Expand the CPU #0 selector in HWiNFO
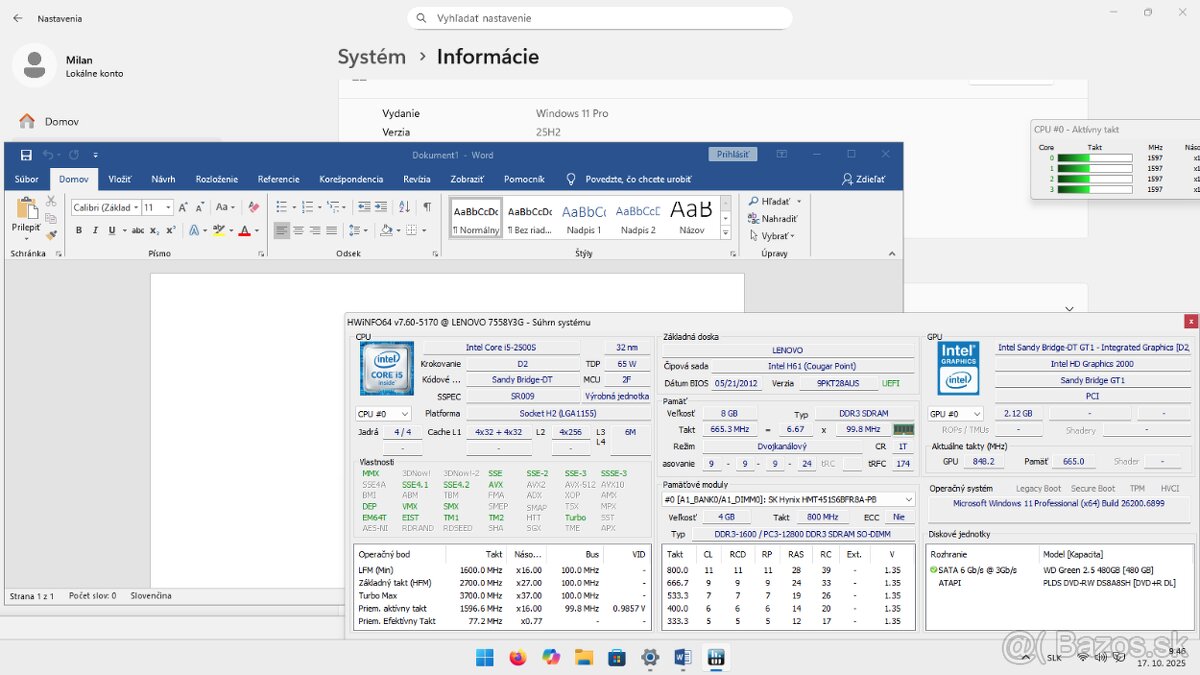Screen dimensions: 1200x675 coord(383,414)
